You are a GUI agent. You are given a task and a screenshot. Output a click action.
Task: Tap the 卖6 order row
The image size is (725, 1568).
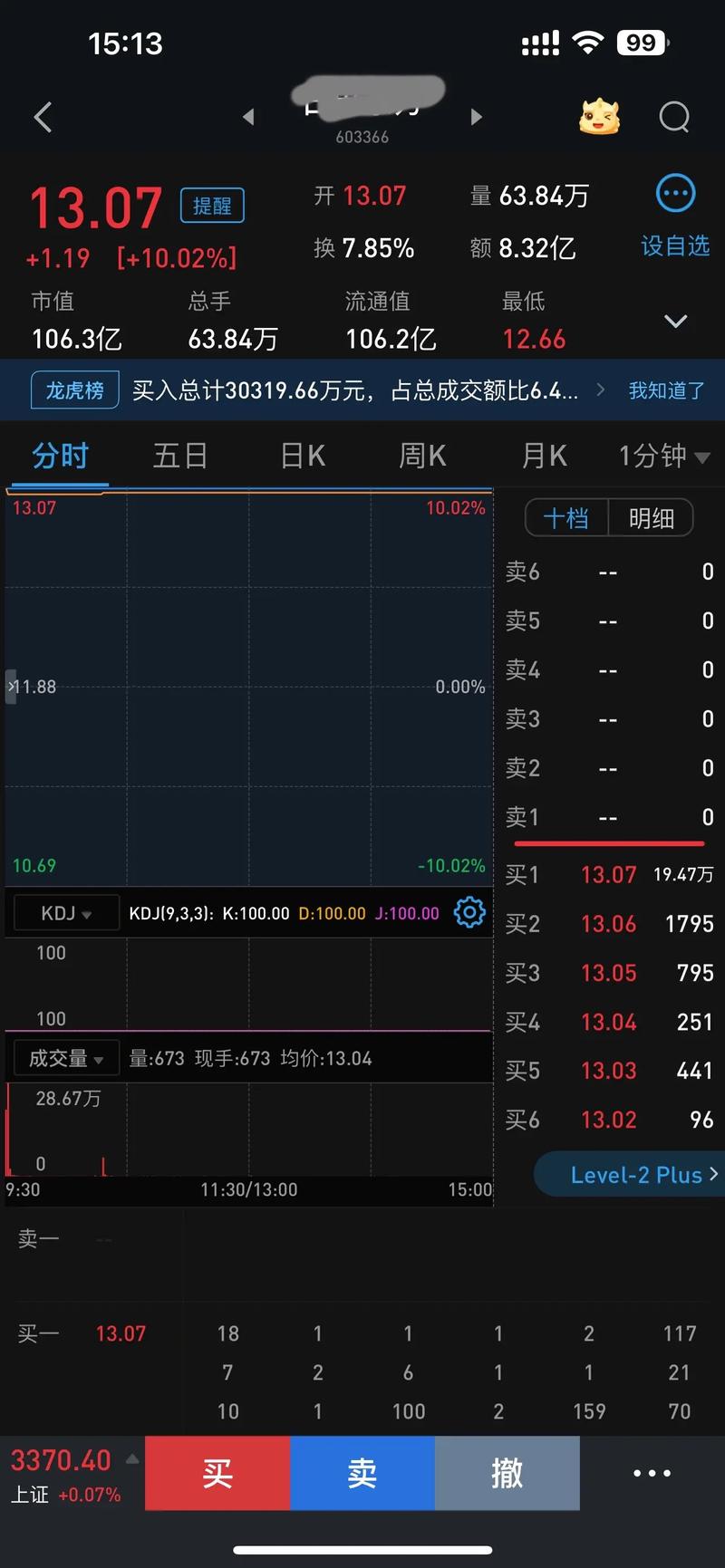click(x=609, y=572)
